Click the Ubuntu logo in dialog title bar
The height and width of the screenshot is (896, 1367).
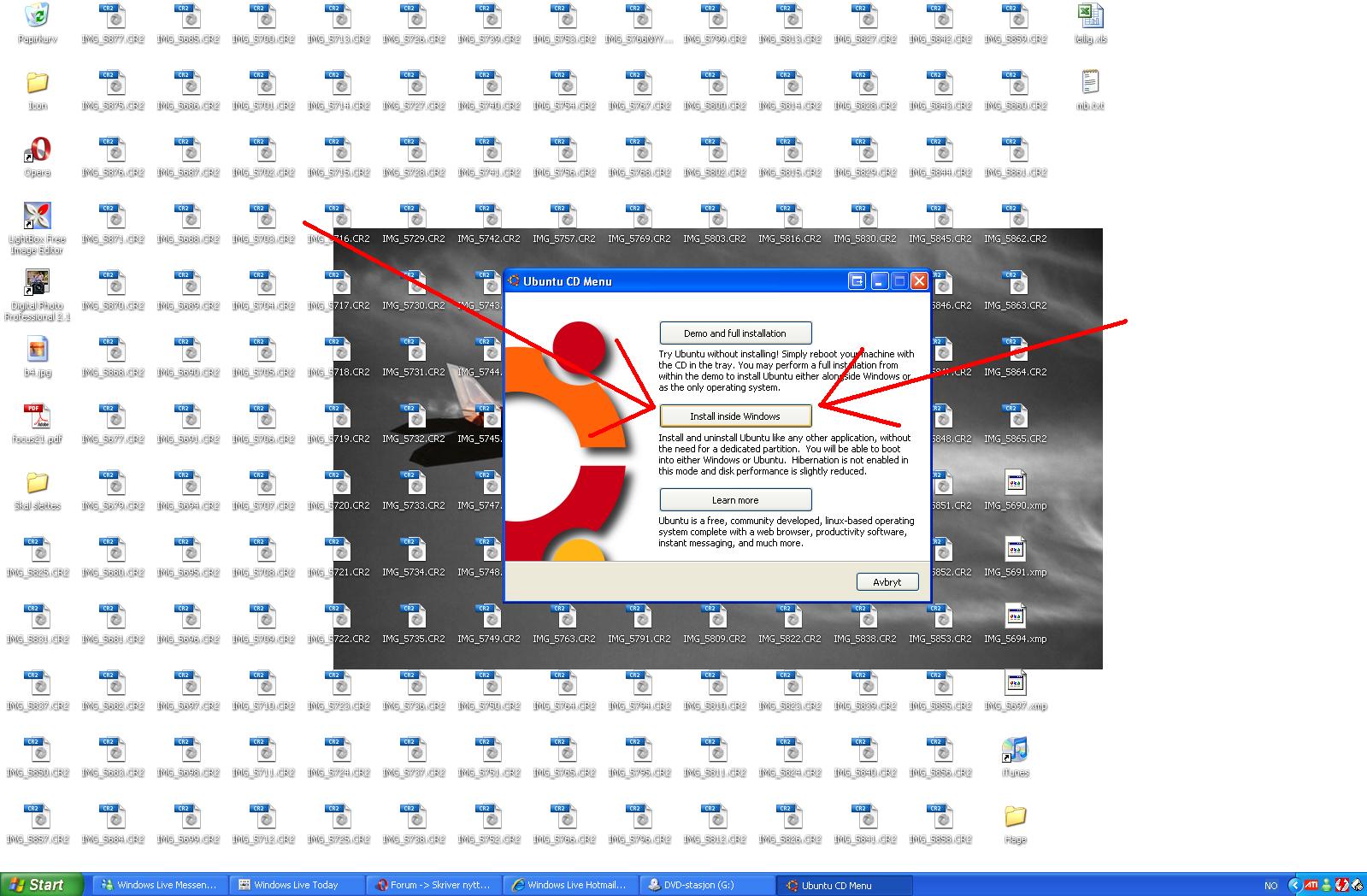515,281
